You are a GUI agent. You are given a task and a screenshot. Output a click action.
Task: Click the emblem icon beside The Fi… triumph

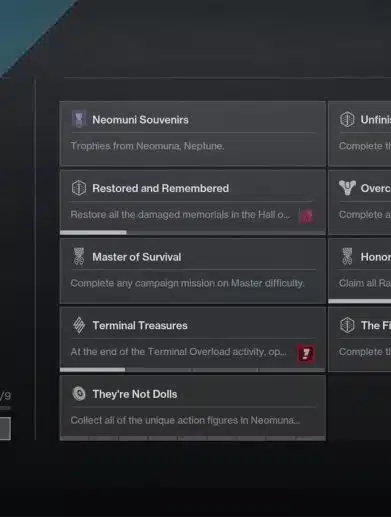click(x=347, y=325)
